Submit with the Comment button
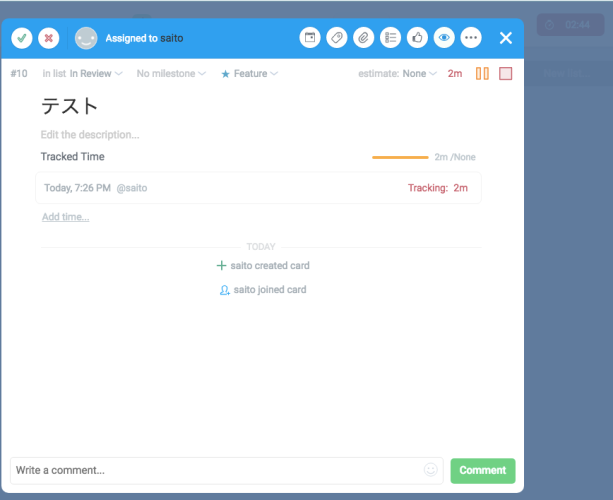Image resolution: width=613 pixels, height=500 pixels. point(483,471)
